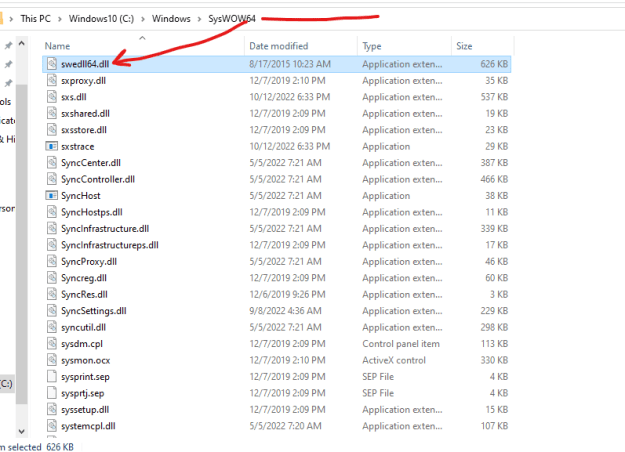Sort files by Name column header

57,46
